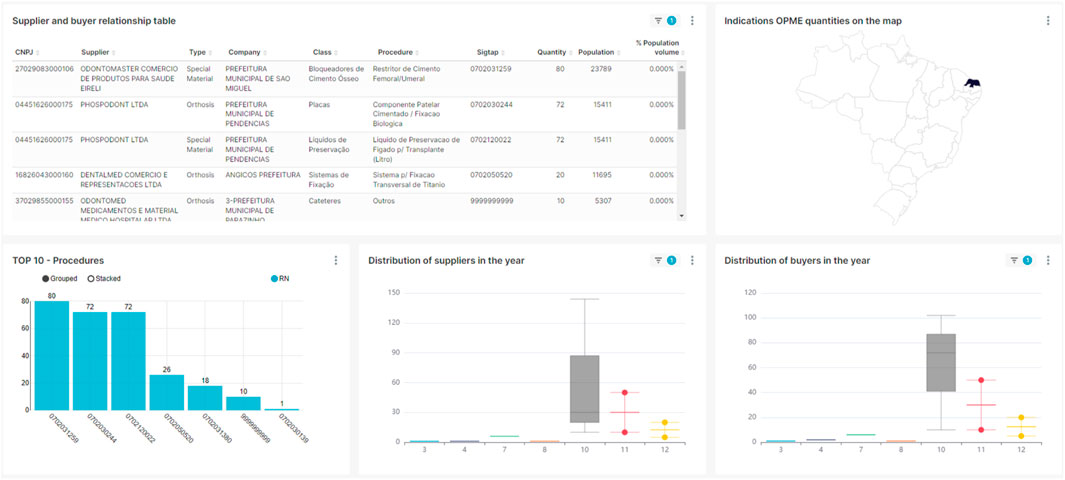This screenshot has width=1065, height=480.
Task: Click x-axis label 0702030139 in procedures chart
Action: 294,428
